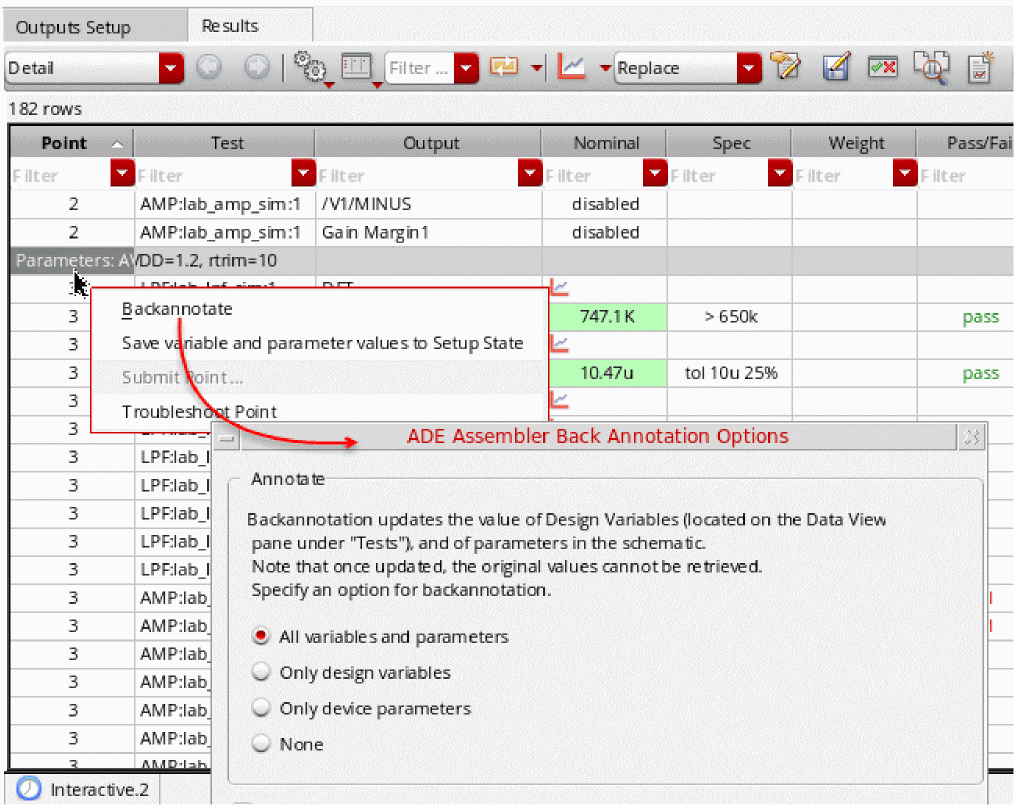Image resolution: width=1014 pixels, height=805 pixels.
Task: Click the orange refresh icon in toolbar
Action: 504,67
